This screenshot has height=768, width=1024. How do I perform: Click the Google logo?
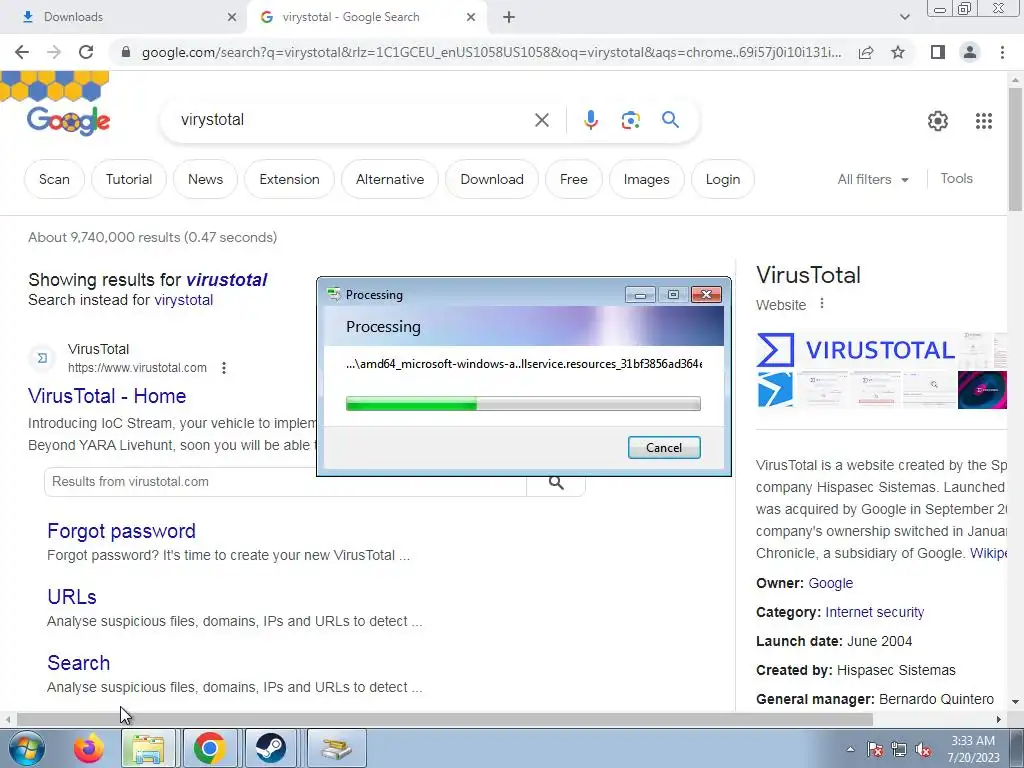point(68,120)
